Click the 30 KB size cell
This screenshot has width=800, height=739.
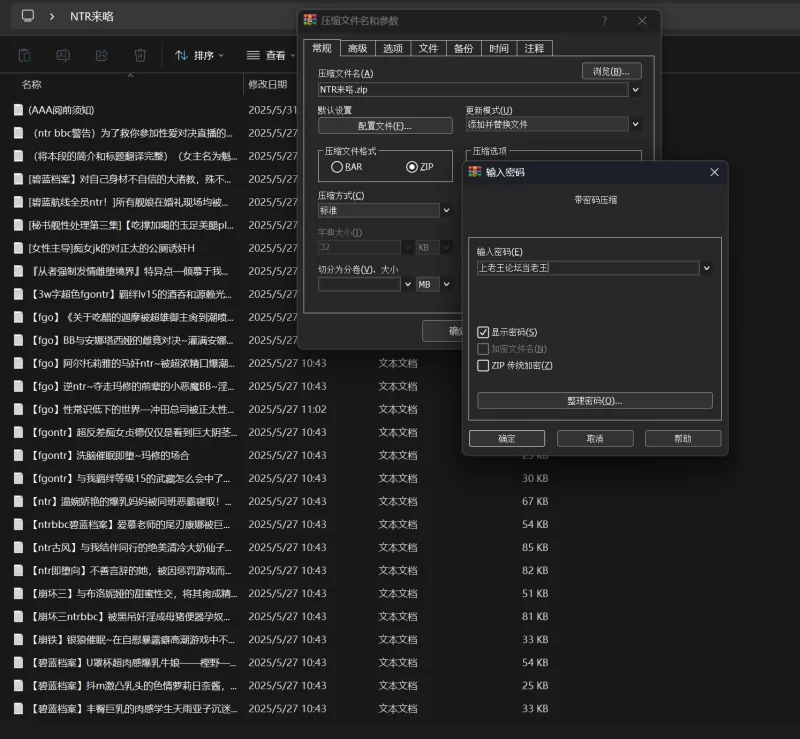click(535, 478)
